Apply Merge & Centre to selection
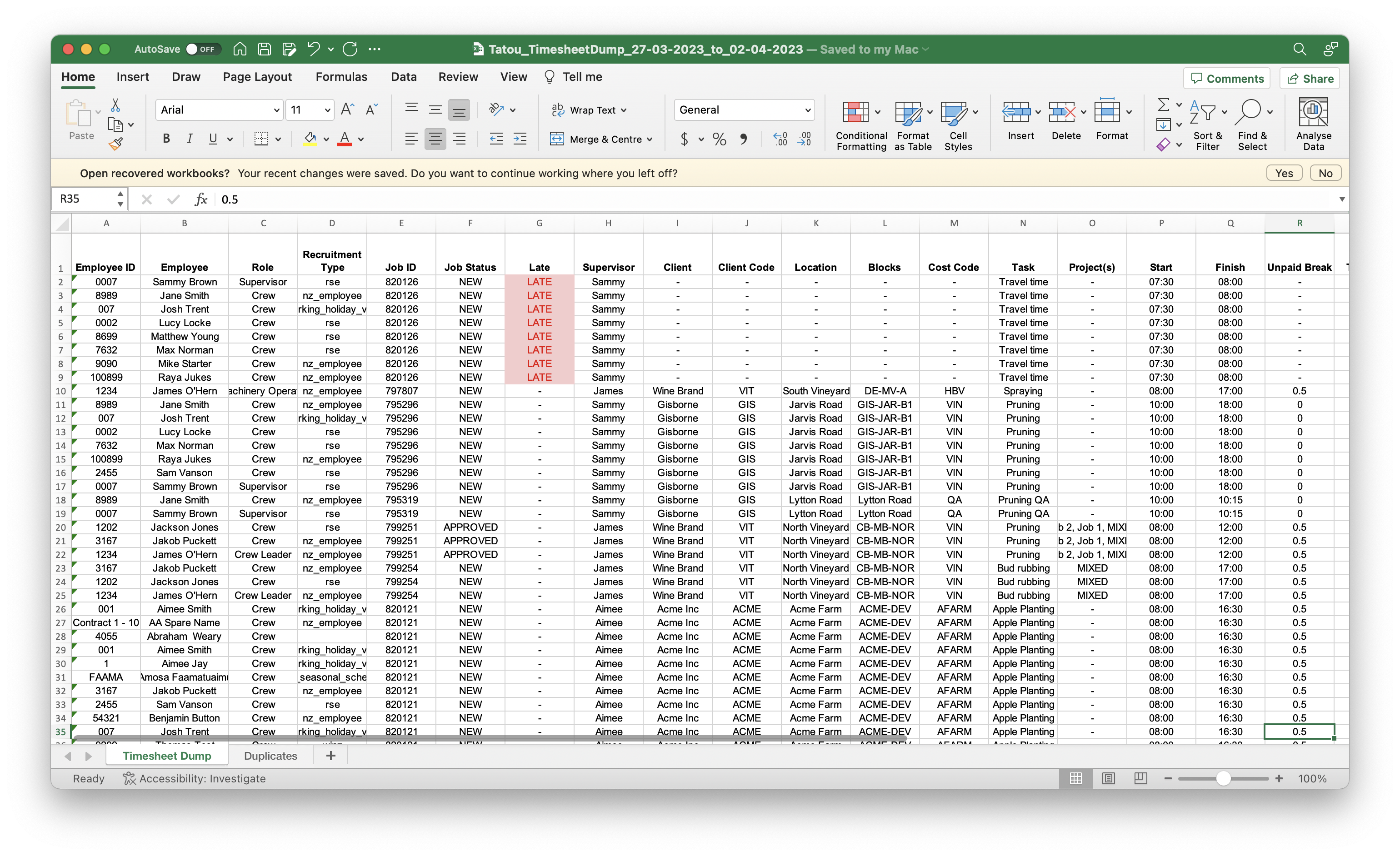The width and height of the screenshot is (1400, 856). [600, 139]
